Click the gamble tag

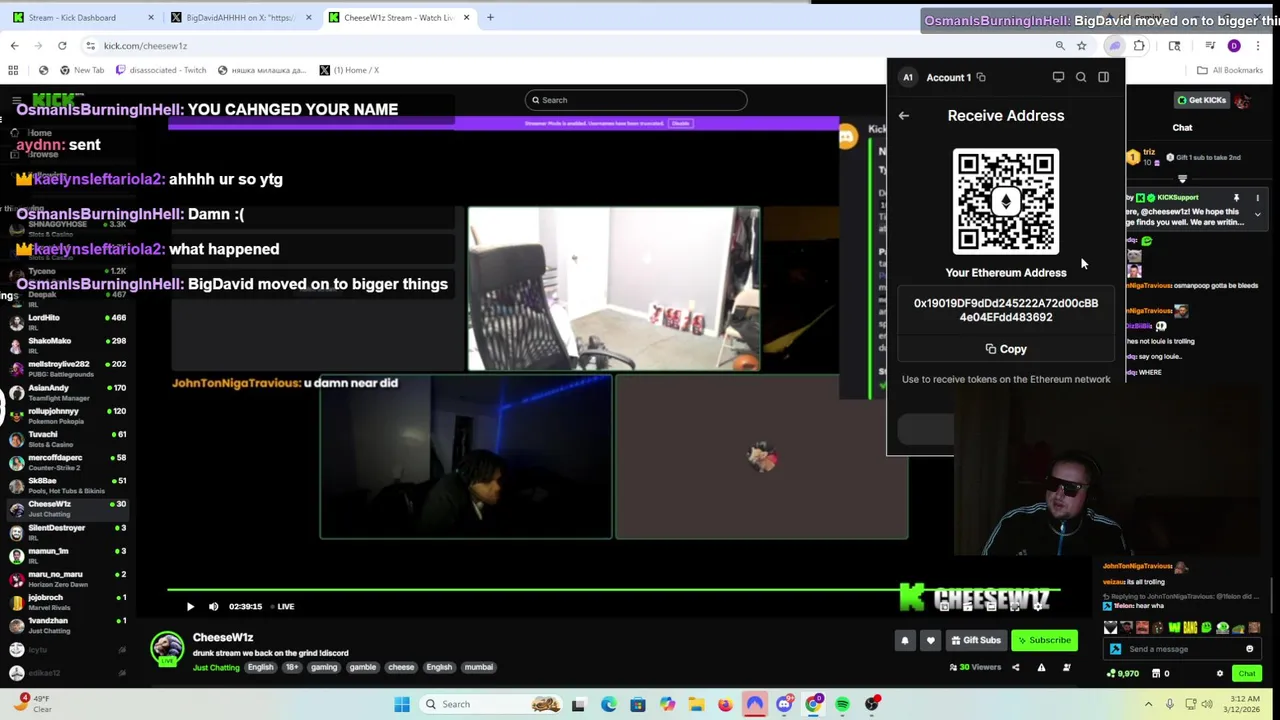point(362,667)
